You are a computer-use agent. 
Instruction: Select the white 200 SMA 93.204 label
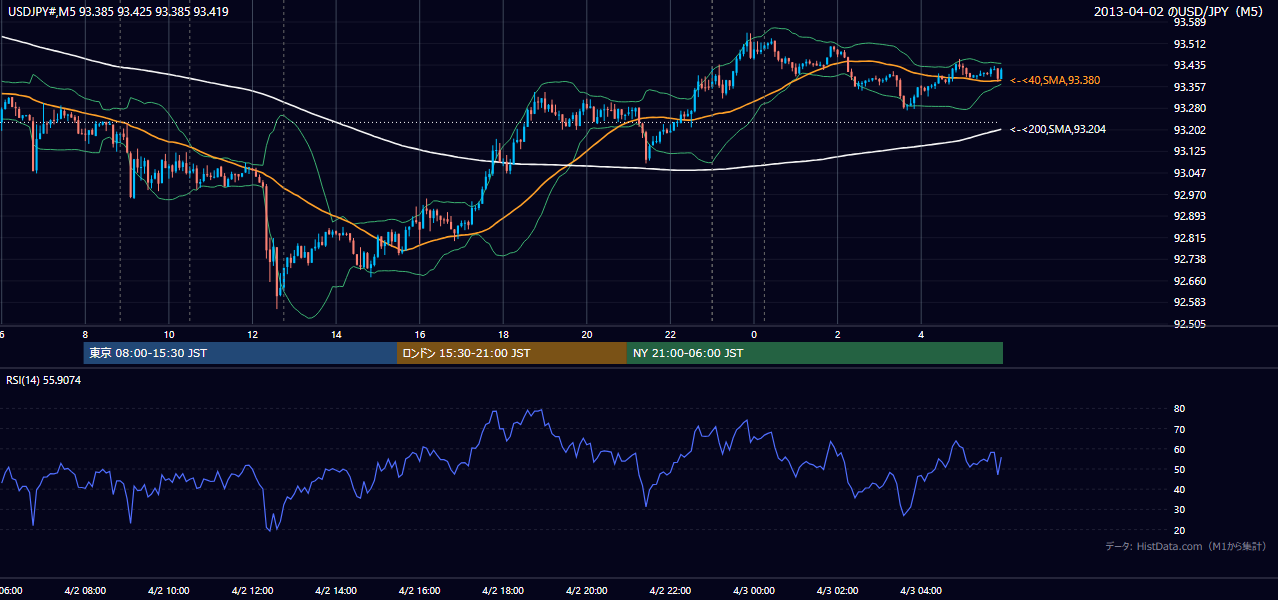click(1058, 129)
